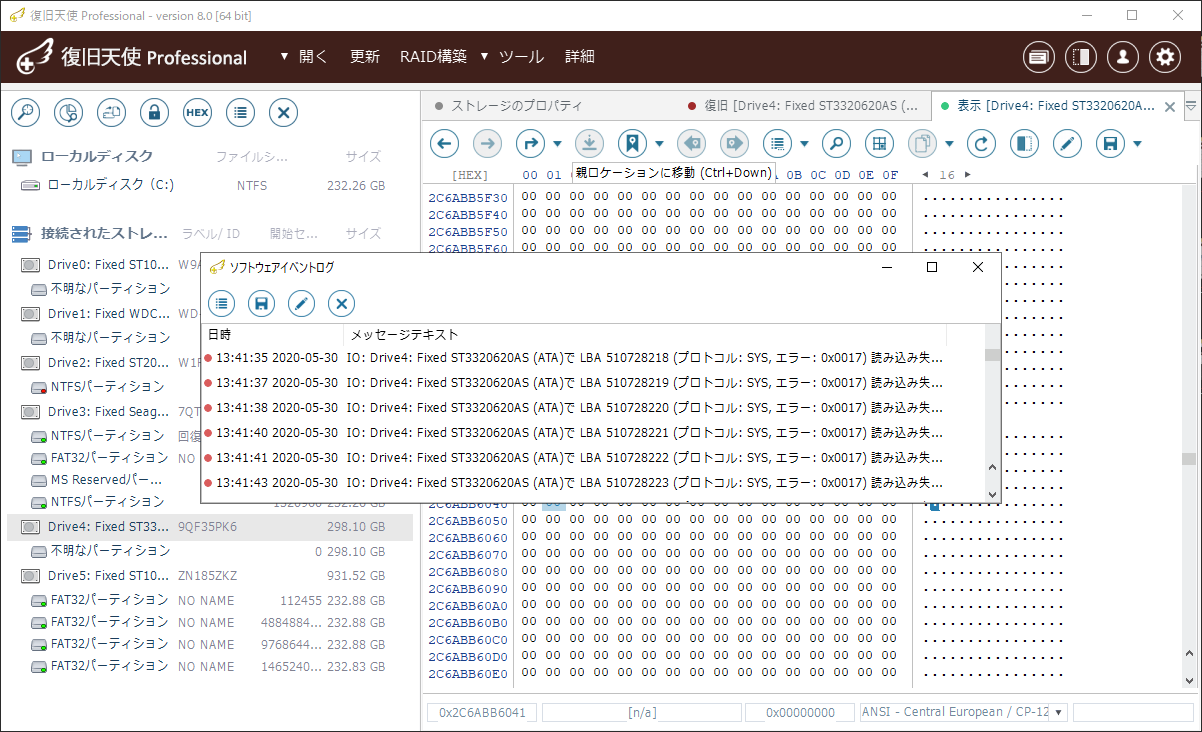
Task: Click the curved jump-to-position arrow icon
Action: coord(530,144)
